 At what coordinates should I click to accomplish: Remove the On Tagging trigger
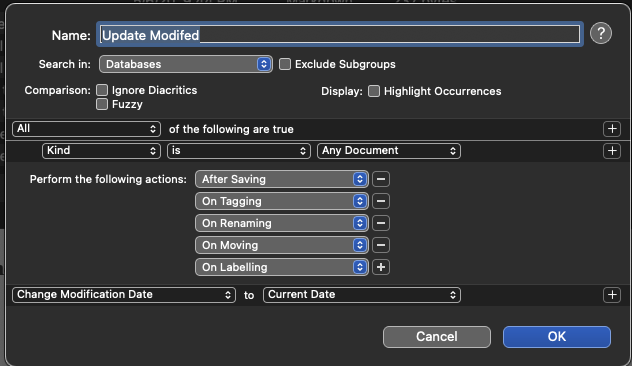(x=381, y=201)
